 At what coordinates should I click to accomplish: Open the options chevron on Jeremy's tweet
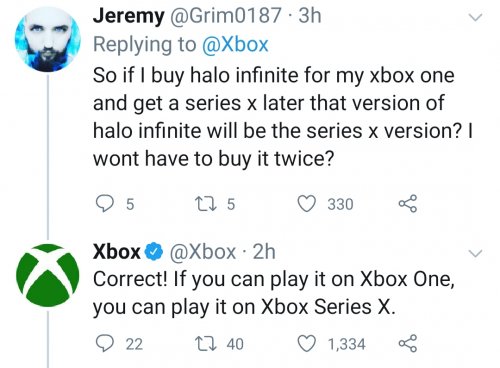[x=475, y=17]
